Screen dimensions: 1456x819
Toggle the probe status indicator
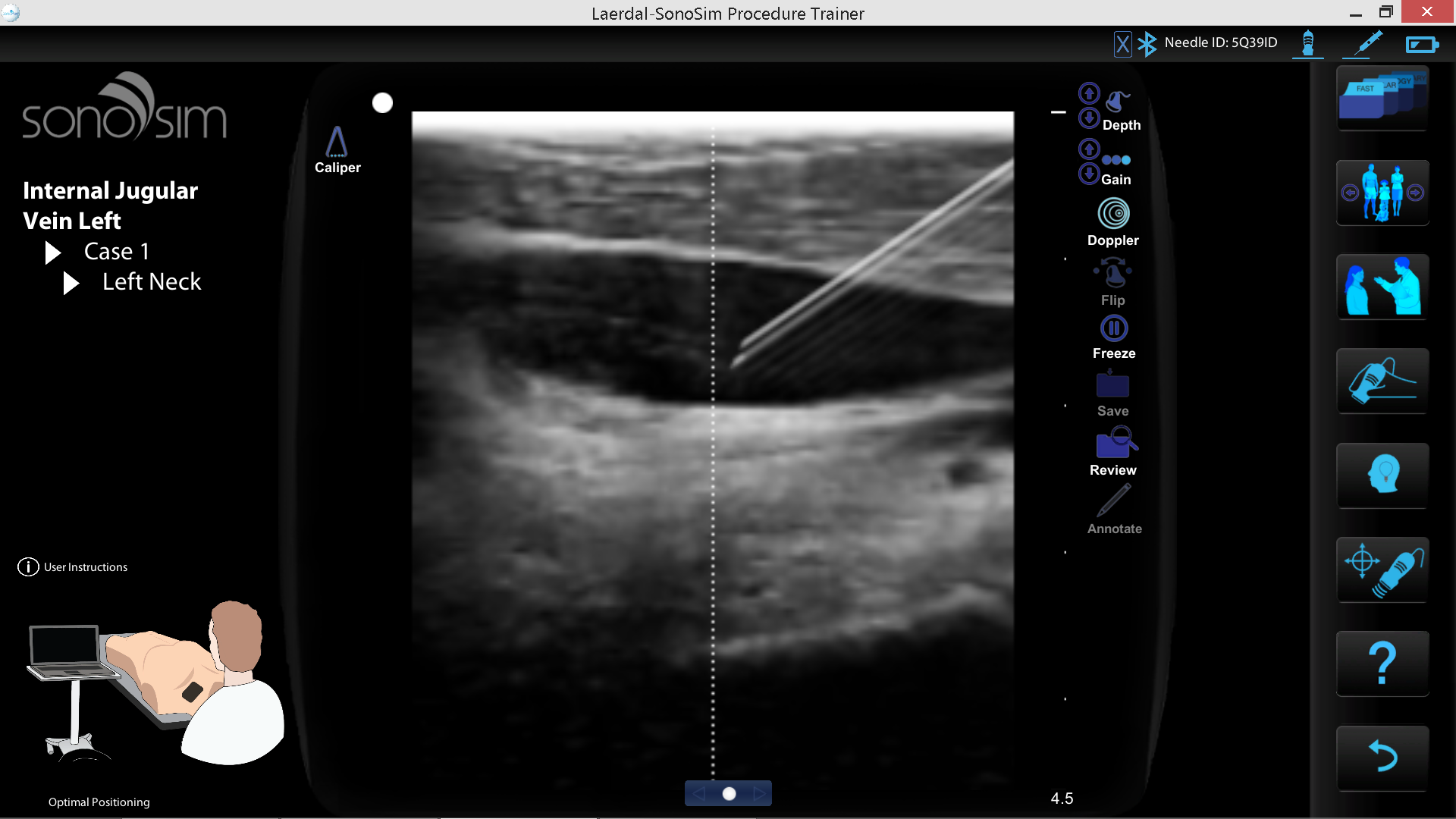pos(1307,43)
